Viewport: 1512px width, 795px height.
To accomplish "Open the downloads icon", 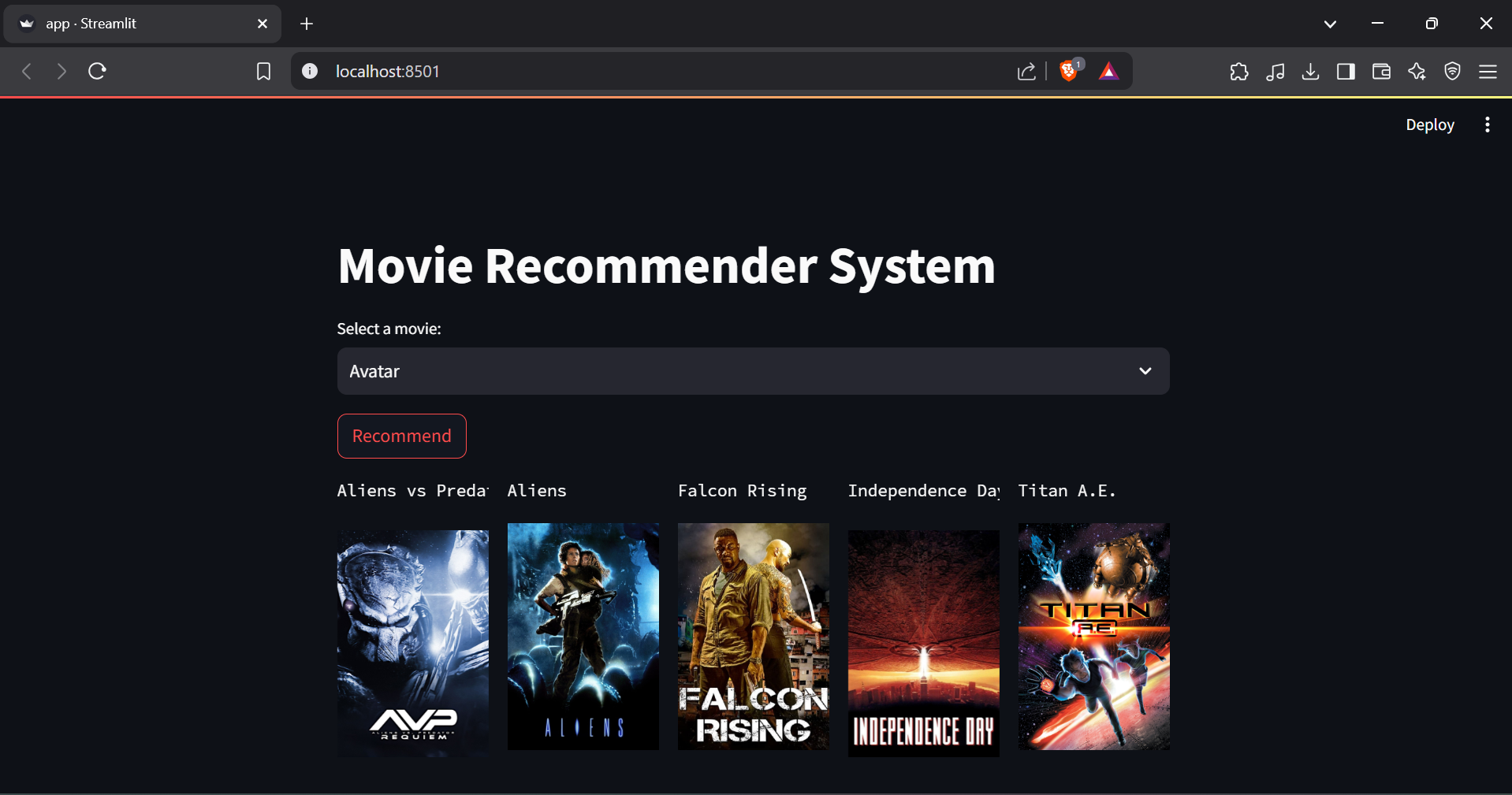I will pos(1310,72).
